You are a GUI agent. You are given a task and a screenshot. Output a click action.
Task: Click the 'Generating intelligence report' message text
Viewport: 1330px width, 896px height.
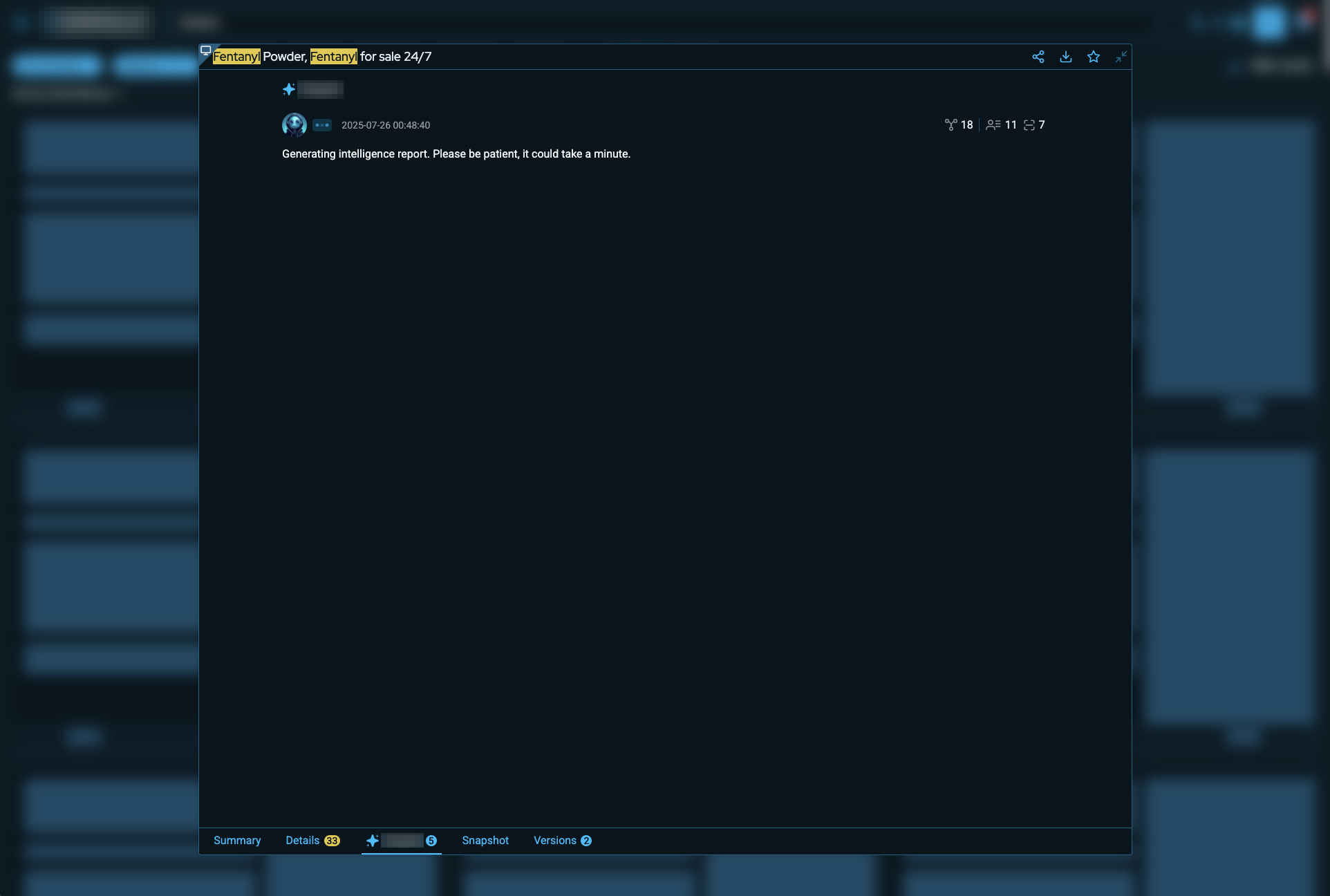click(456, 154)
